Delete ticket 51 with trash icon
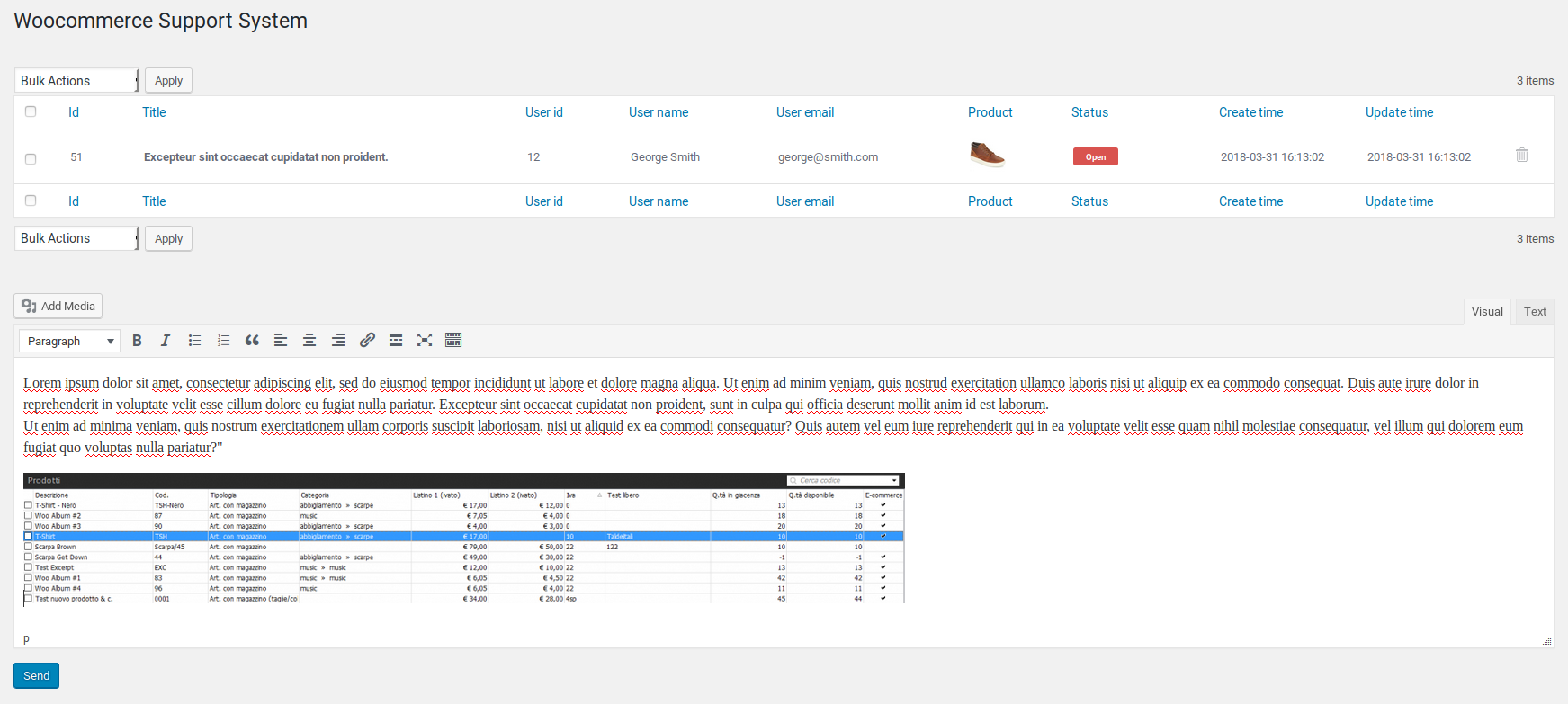This screenshot has height=704, width=1568. click(x=1522, y=155)
